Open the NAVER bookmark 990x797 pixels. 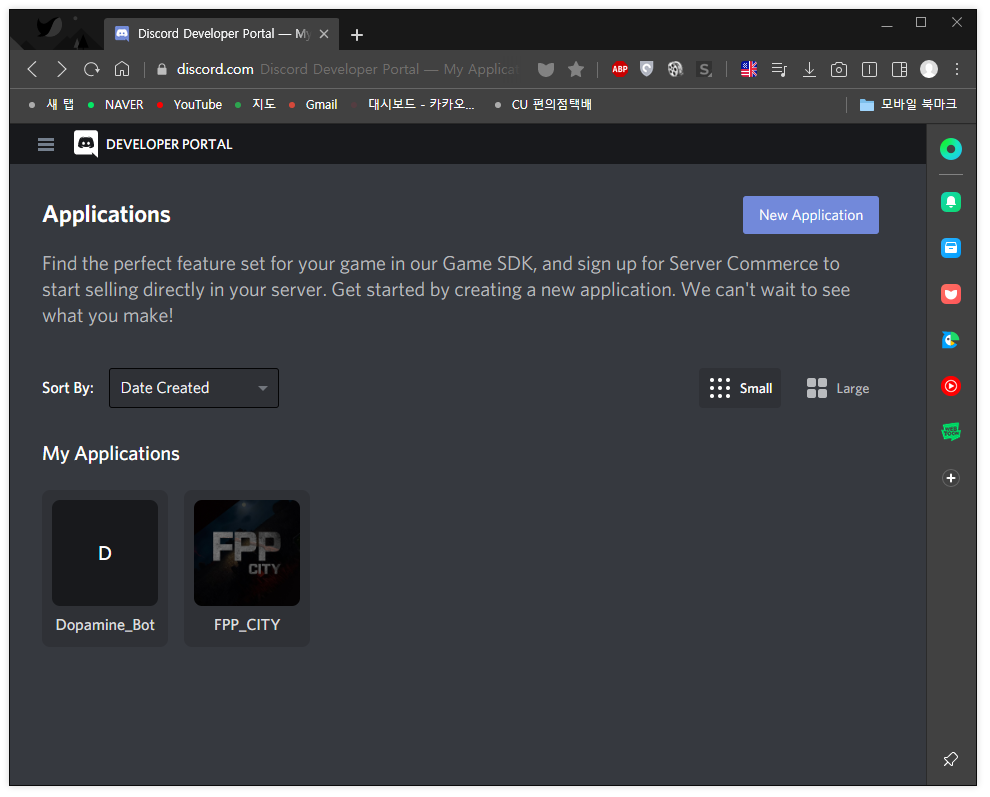[x=116, y=104]
